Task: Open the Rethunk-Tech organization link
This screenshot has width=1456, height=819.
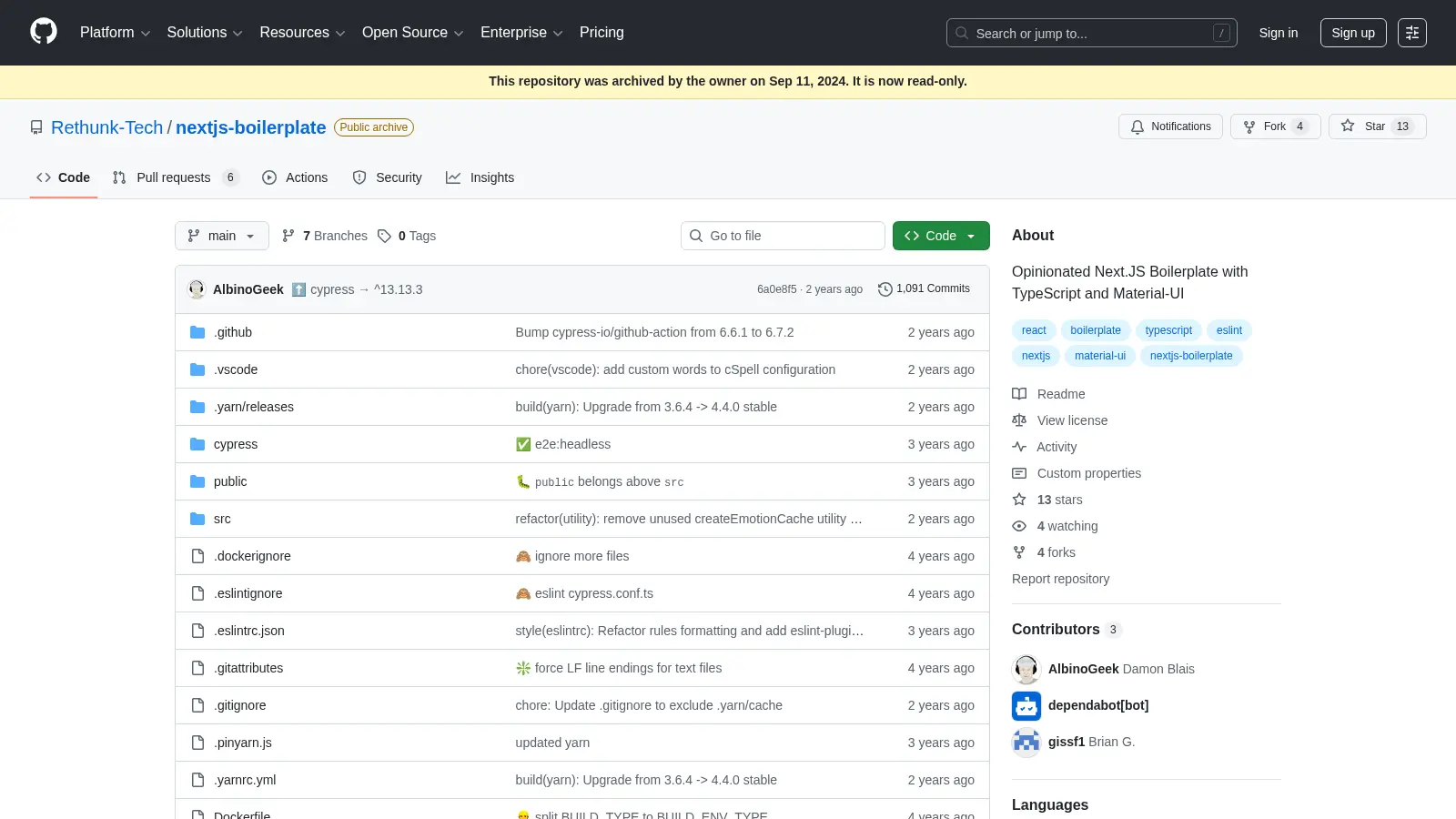Action: [x=106, y=127]
